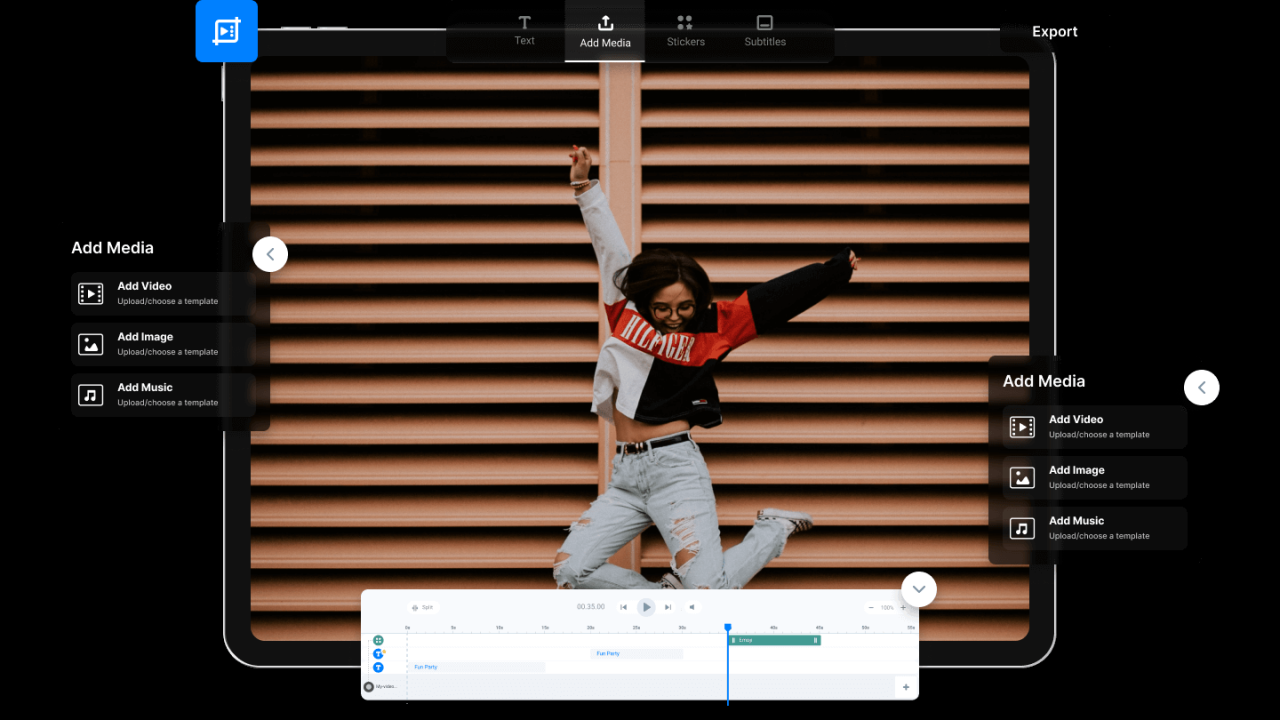Click the skip-to-previous icon in the timeline

623,607
